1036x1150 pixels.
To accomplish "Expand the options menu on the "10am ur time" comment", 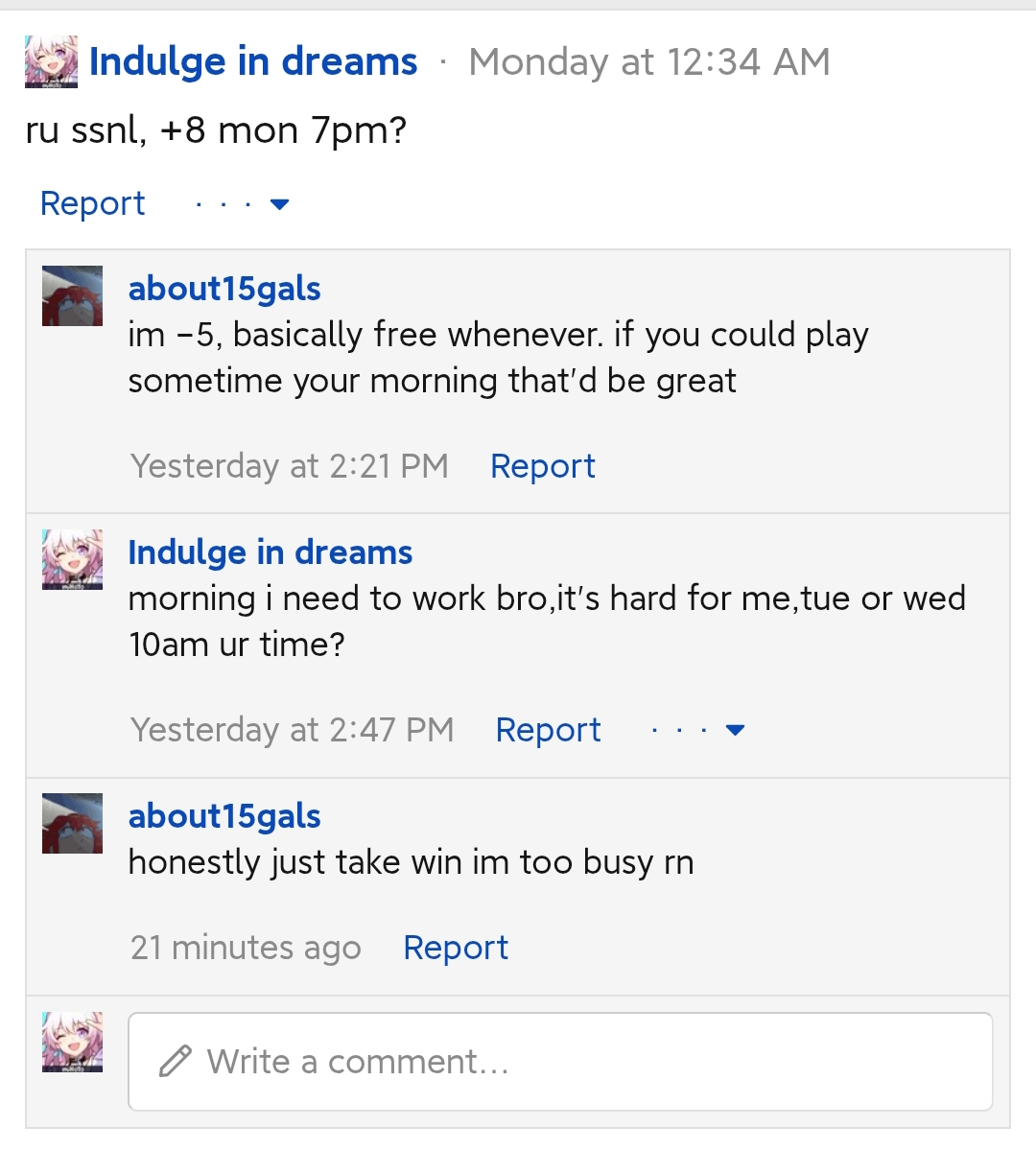I will coord(697,730).
